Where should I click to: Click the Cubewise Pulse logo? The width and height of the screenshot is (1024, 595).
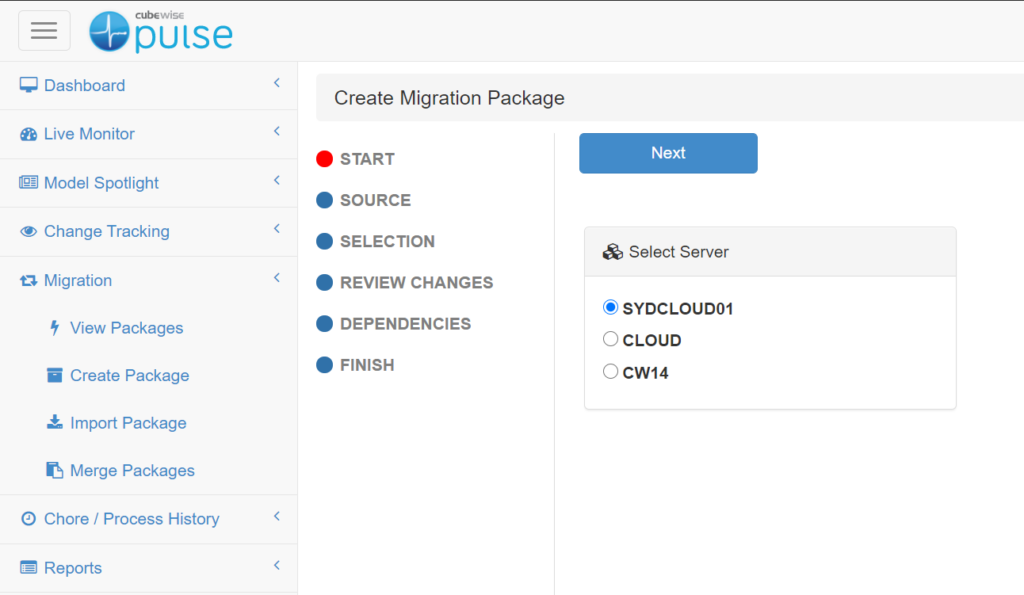point(161,31)
